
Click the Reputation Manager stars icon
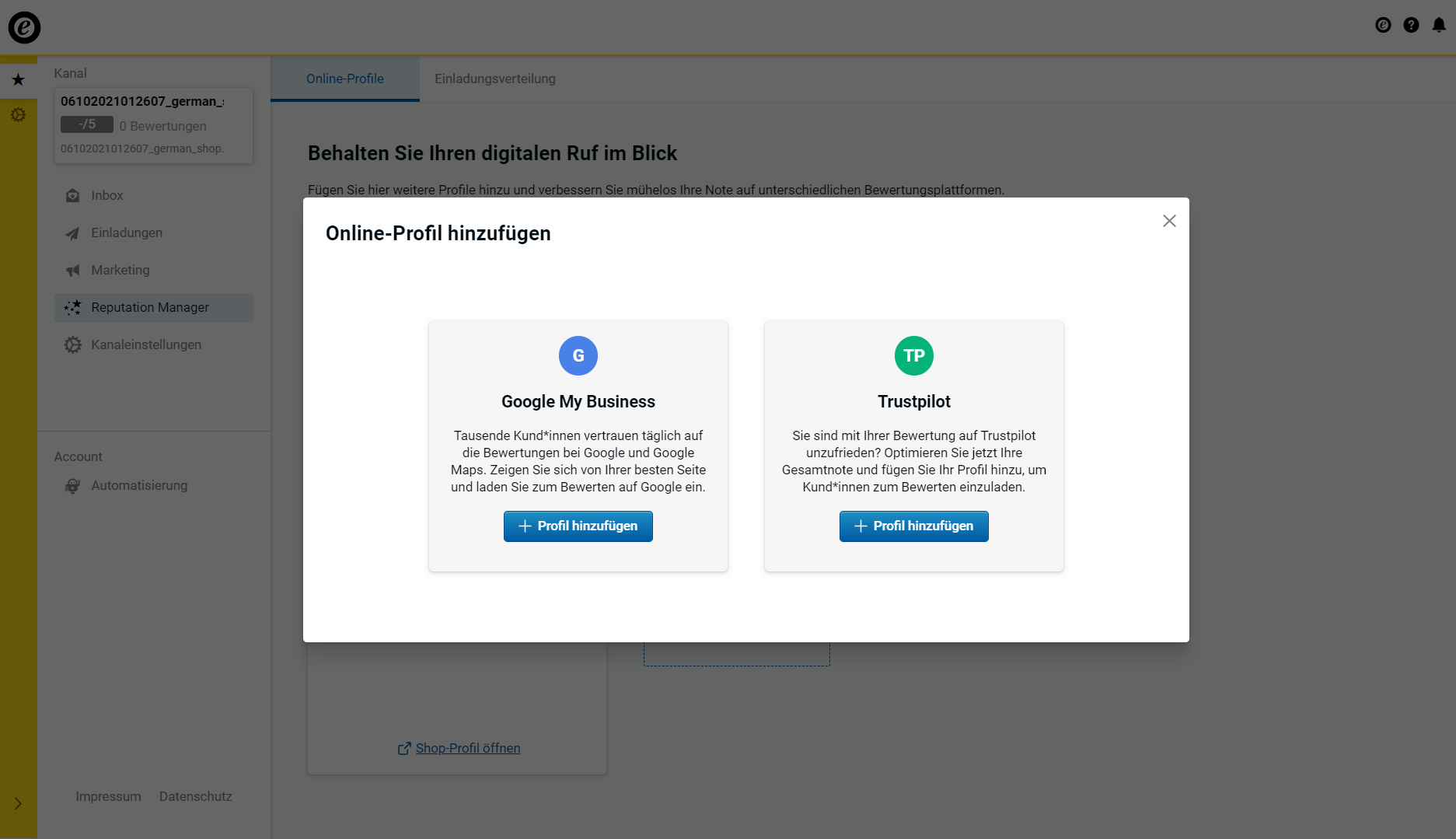click(72, 307)
